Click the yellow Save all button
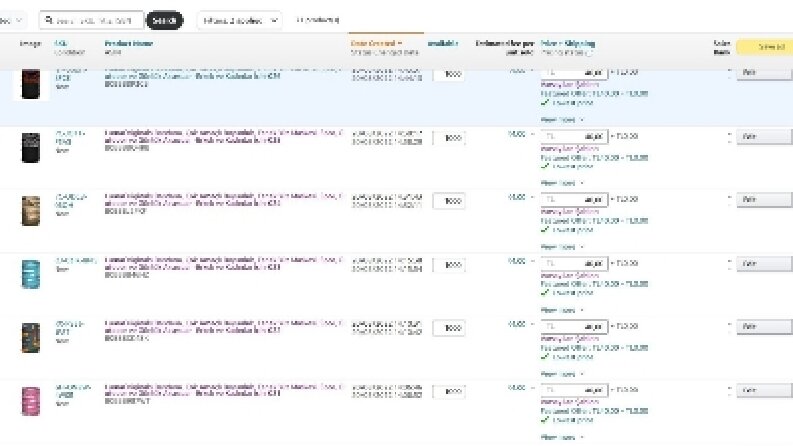 coord(765,47)
